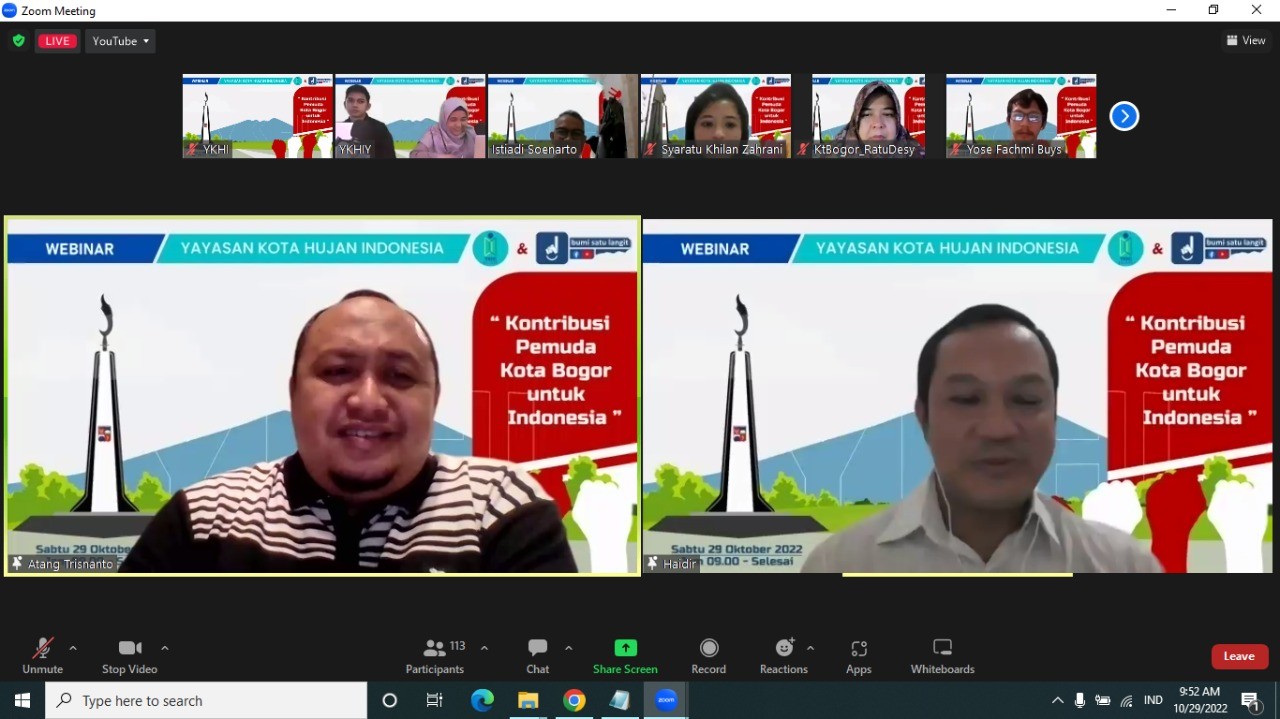This screenshot has height=719, width=1280.
Task: Open the Reactions menu
Action: pos(784,656)
